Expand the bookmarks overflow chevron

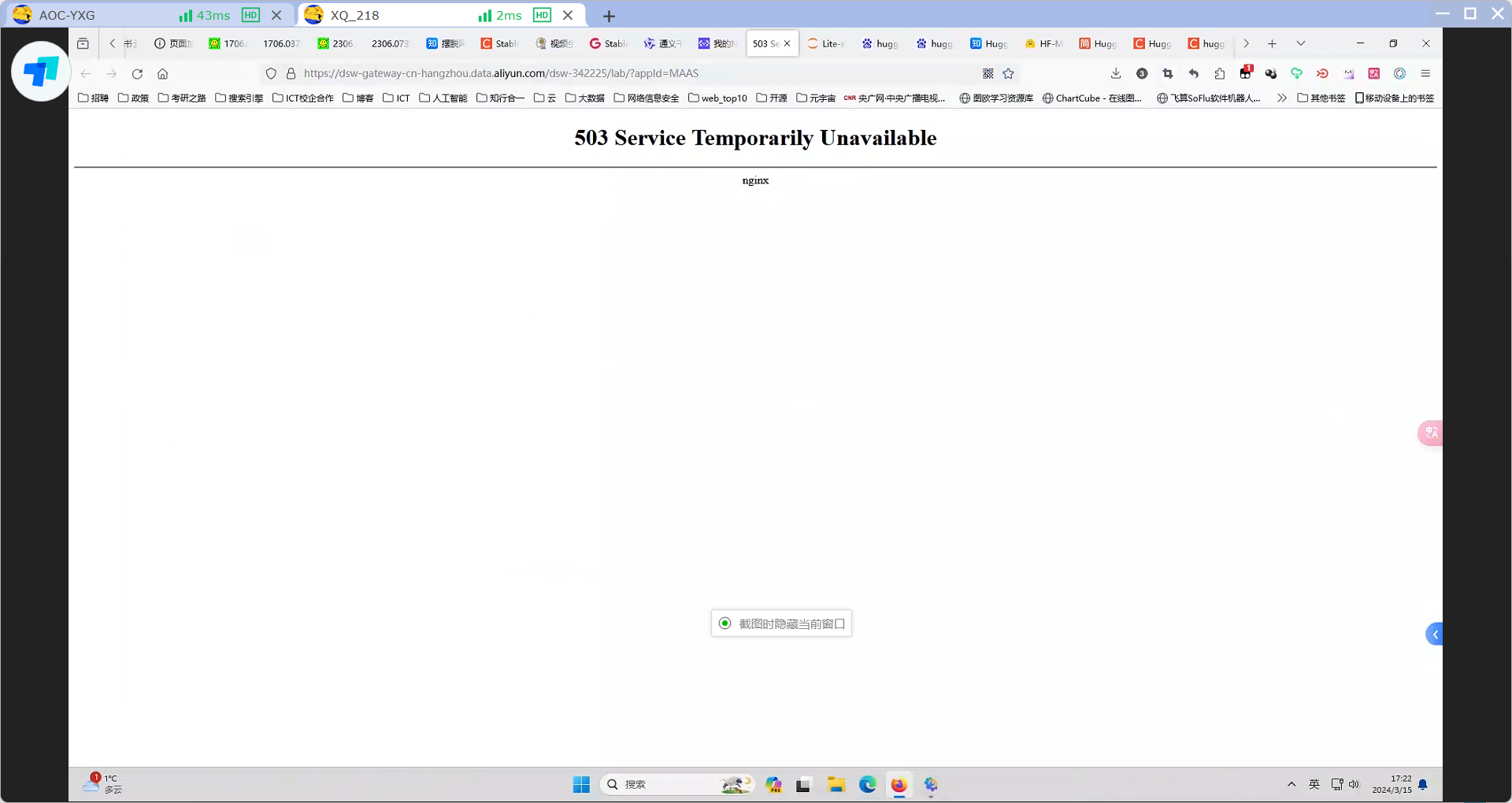[1282, 98]
